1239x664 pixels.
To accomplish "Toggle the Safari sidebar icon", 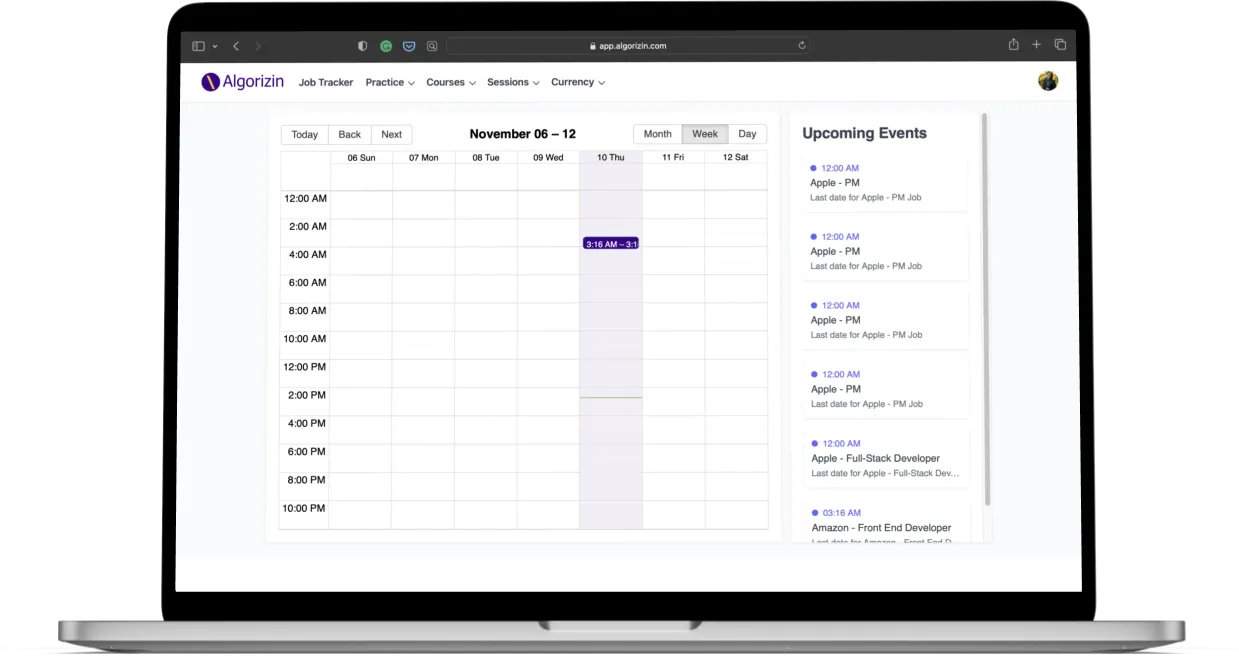I will pos(198,46).
